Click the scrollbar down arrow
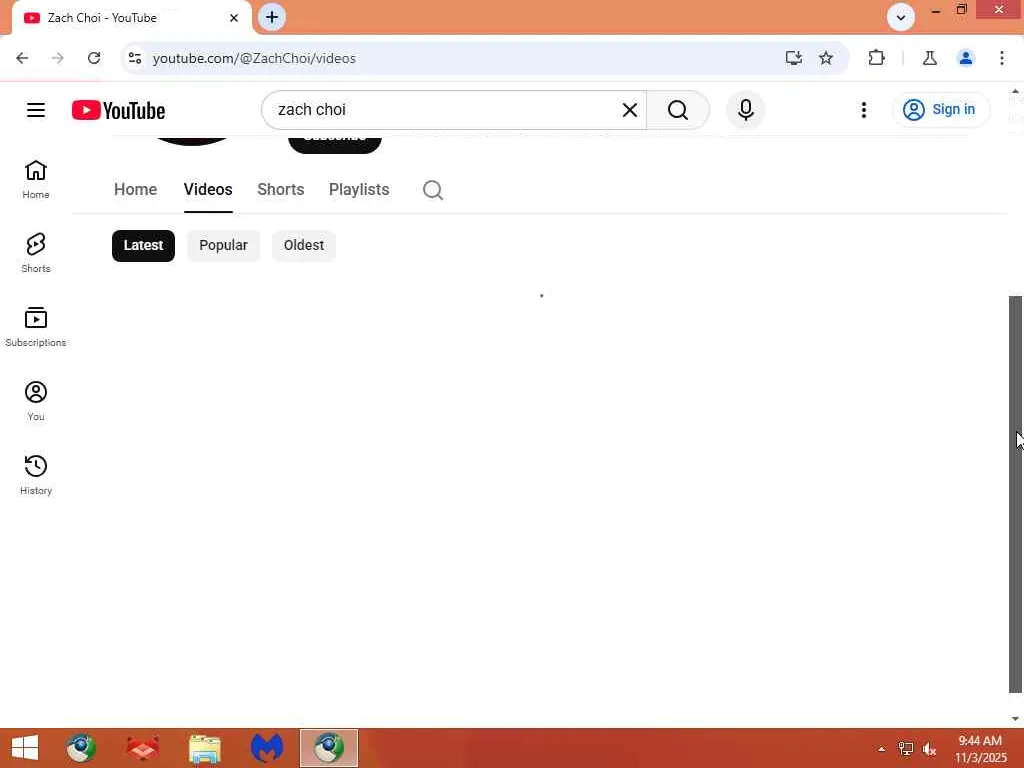The width and height of the screenshot is (1024, 768). [x=1016, y=719]
